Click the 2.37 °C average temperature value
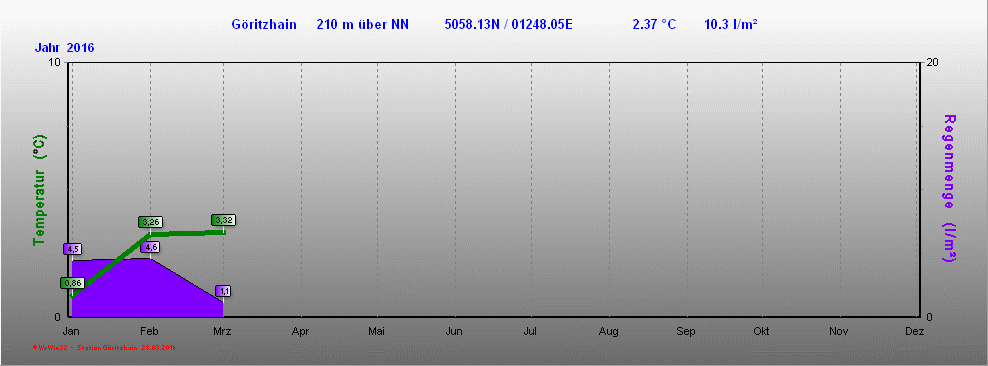Viewport: 988px width, 366px height. [654, 25]
